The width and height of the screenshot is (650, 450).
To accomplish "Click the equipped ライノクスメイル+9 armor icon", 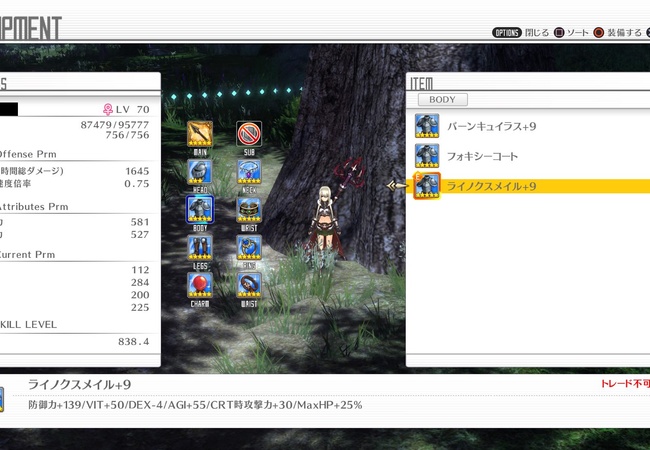I will point(427,186).
